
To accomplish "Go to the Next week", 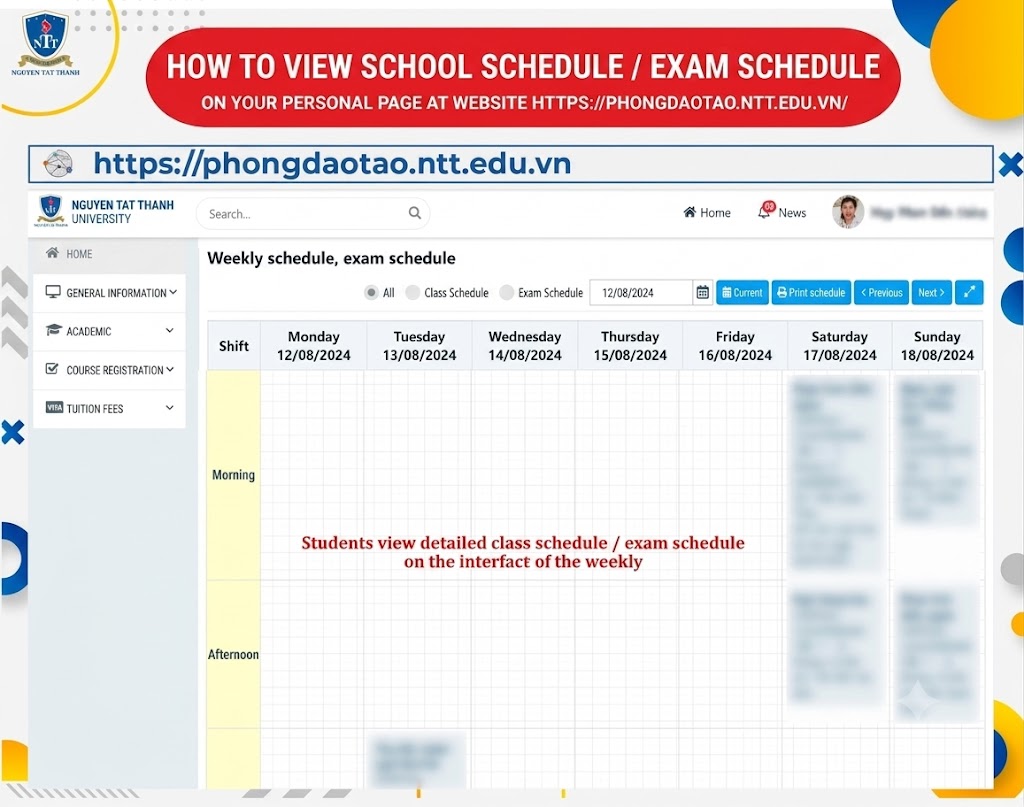I will [931, 293].
